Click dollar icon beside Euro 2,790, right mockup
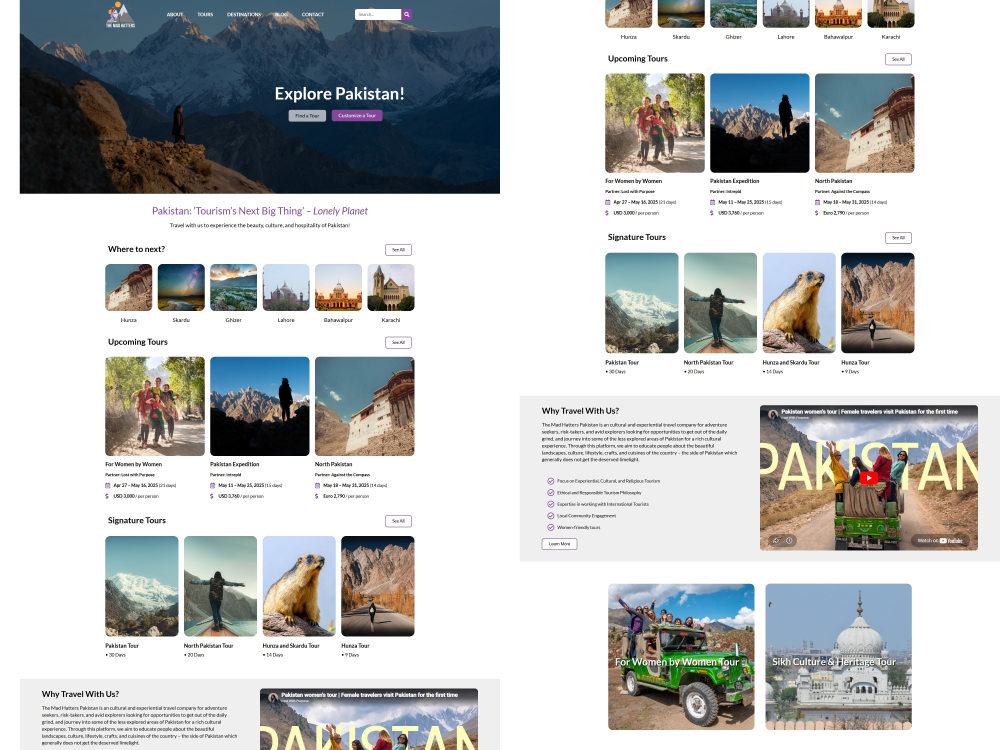This screenshot has width=1000, height=750. (x=817, y=213)
